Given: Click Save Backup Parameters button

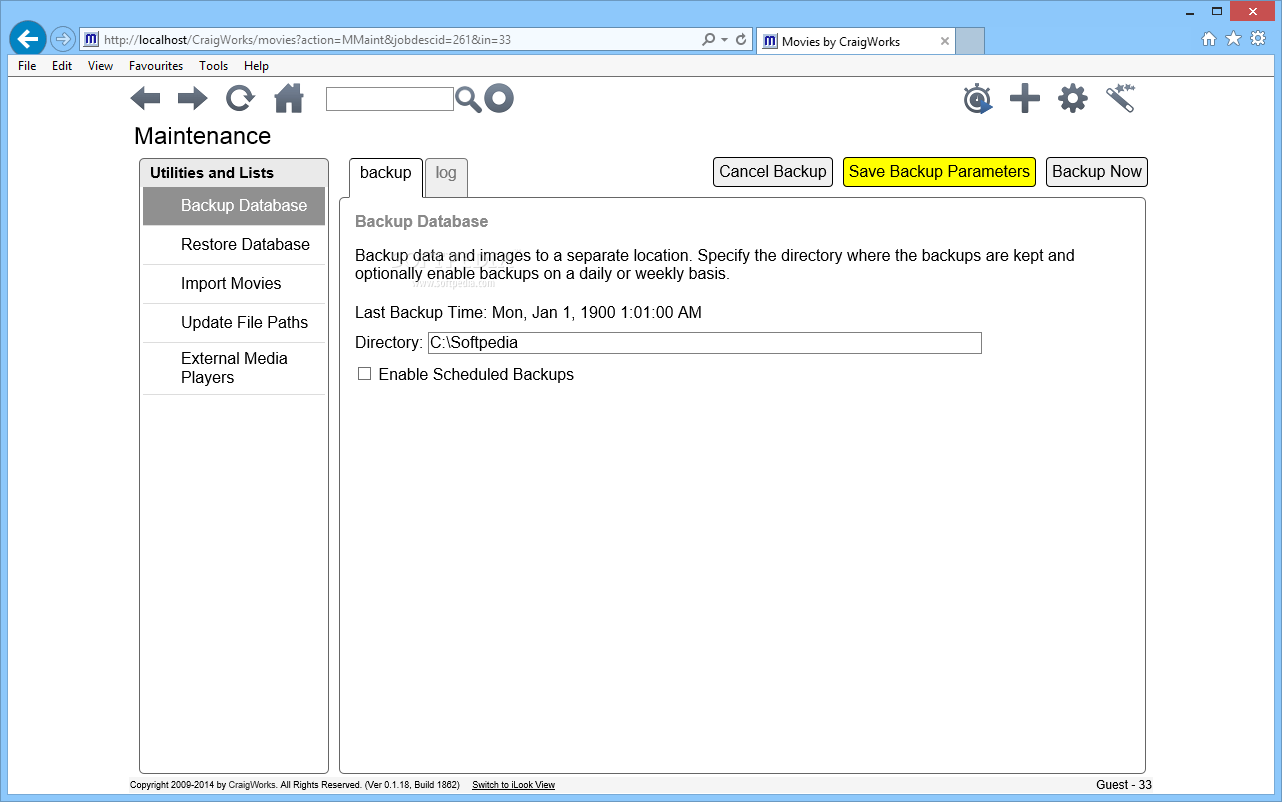Looking at the screenshot, I should (939, 172).
